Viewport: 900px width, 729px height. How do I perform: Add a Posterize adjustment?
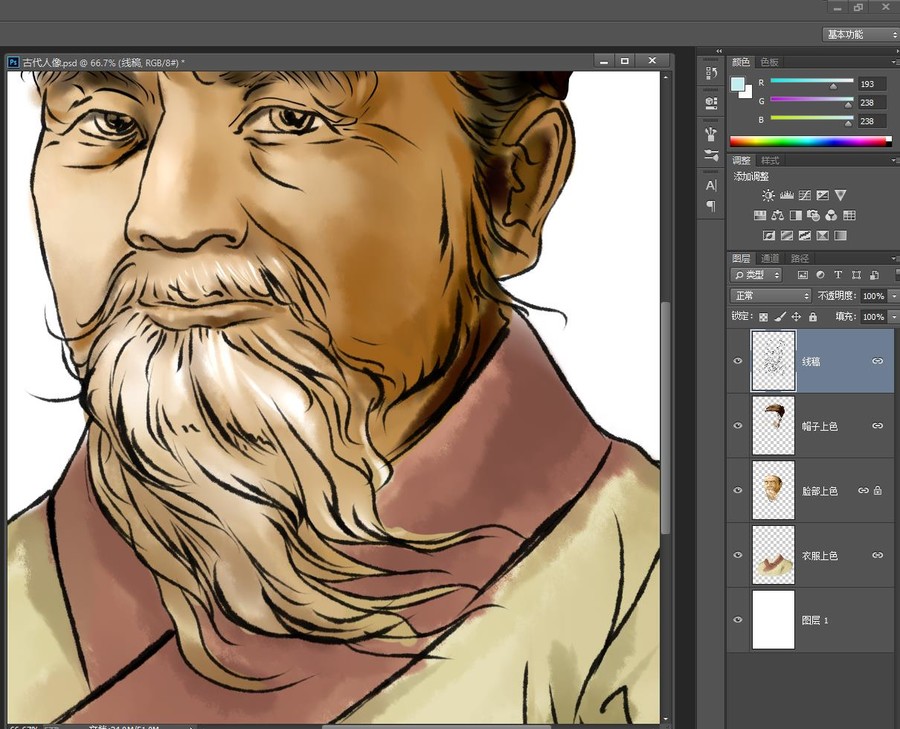[x=787, y=235]
